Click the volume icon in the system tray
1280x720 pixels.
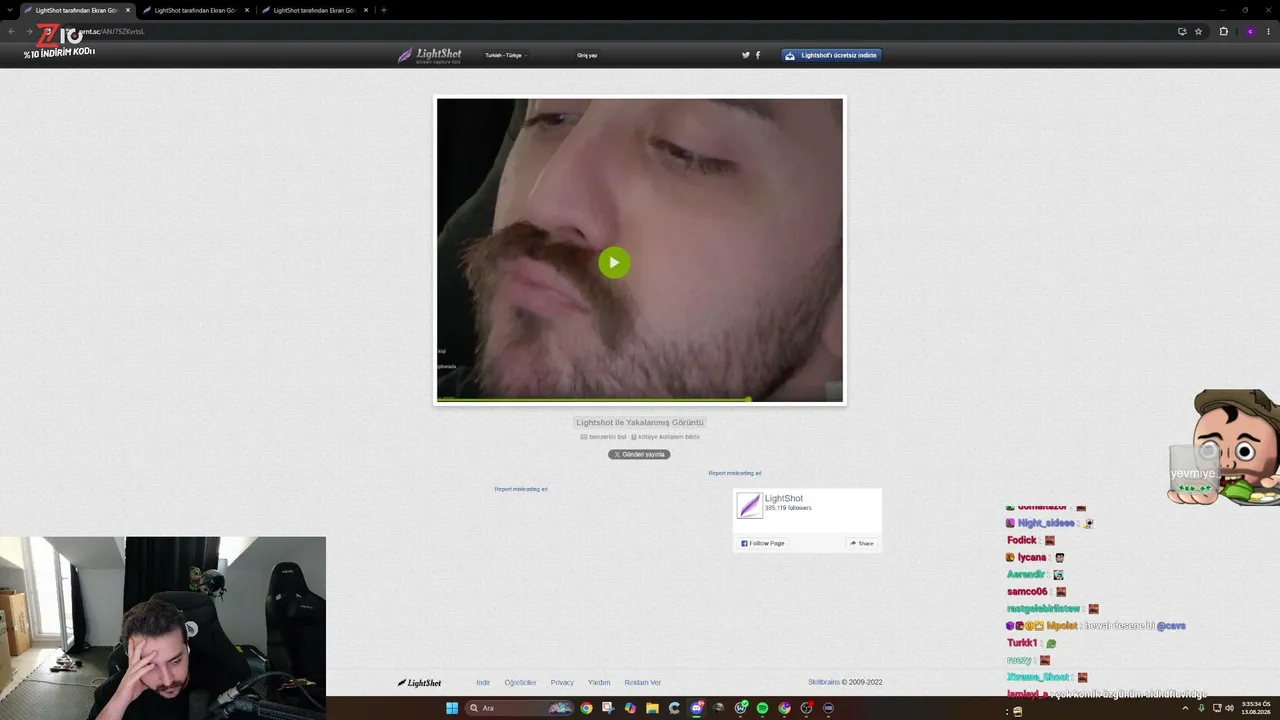(x=1229, y=708)
